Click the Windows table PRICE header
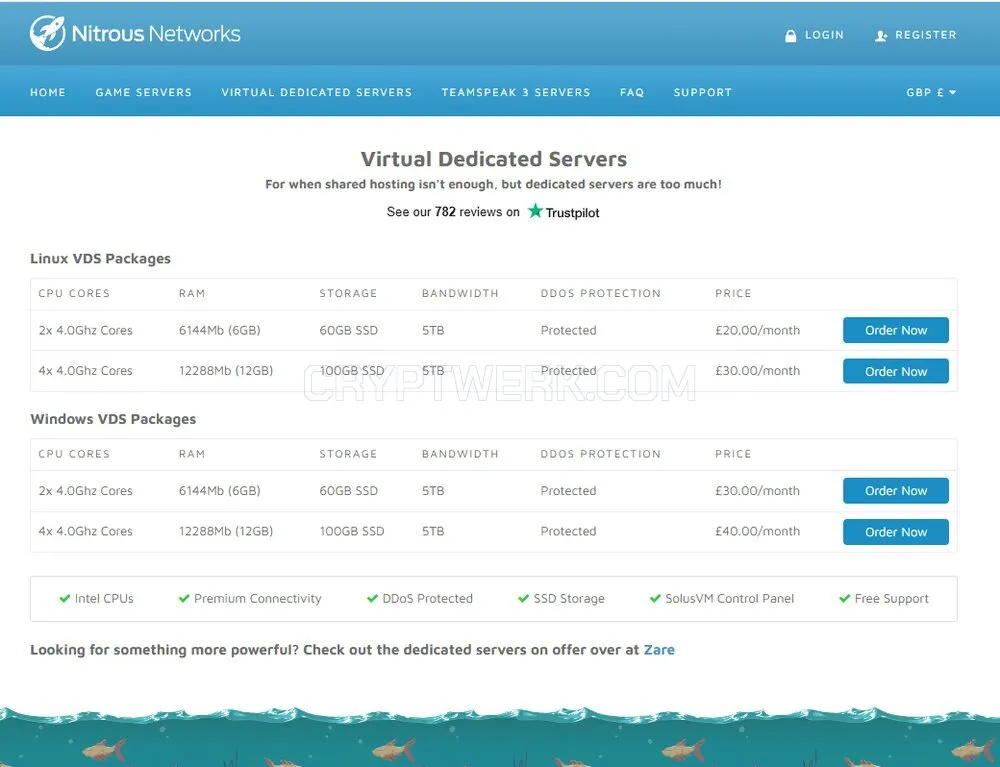1000x767 pixels. [x=733, y=454]
